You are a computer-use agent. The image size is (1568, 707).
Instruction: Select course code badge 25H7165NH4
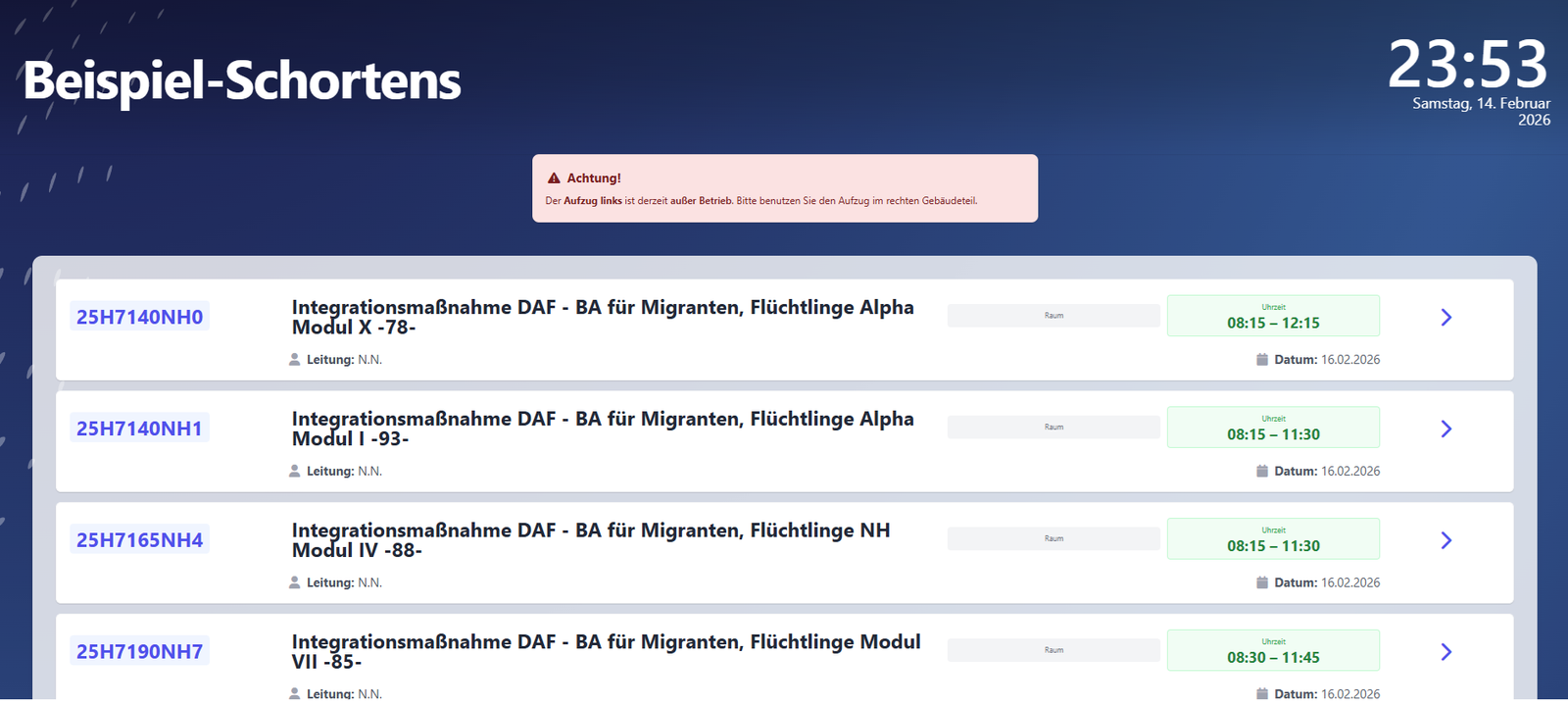click(139, 540)
